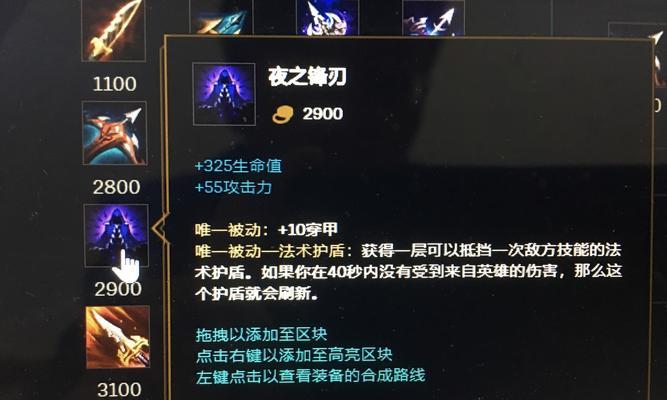Select the golden blade item priced 3100

click(x=118, y=337)
